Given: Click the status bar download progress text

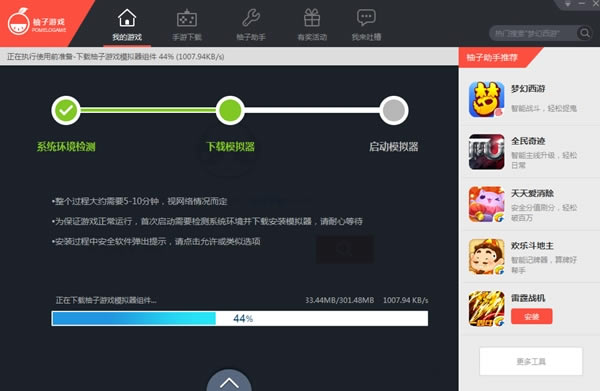Looking at the screenshot, I should click(116, 57).
